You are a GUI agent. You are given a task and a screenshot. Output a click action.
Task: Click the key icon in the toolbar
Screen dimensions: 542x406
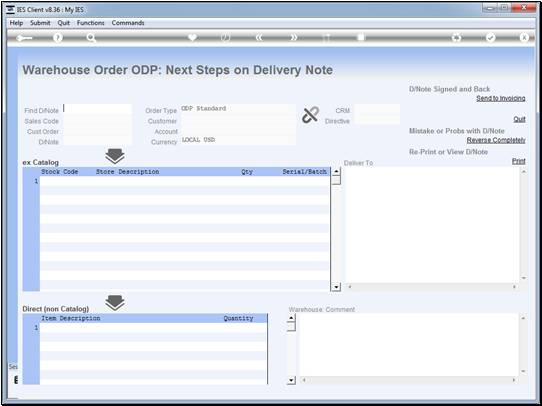click(24, 38)
